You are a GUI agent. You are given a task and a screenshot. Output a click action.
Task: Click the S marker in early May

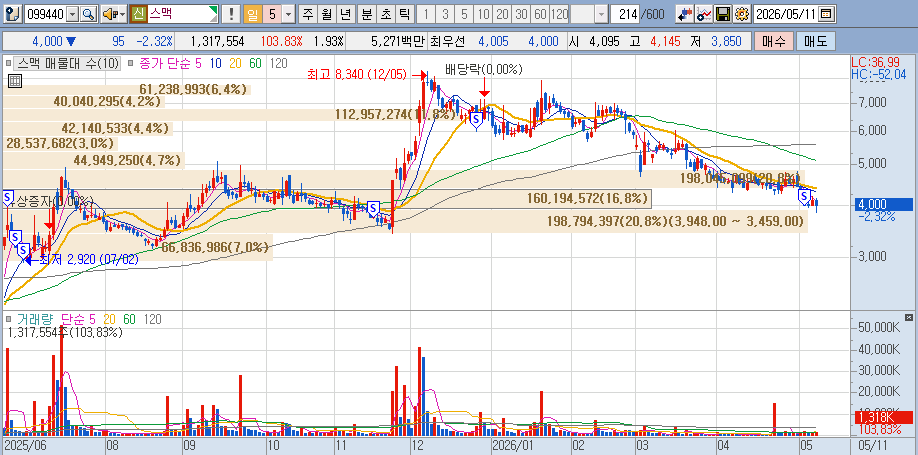(x=804, y=197)
